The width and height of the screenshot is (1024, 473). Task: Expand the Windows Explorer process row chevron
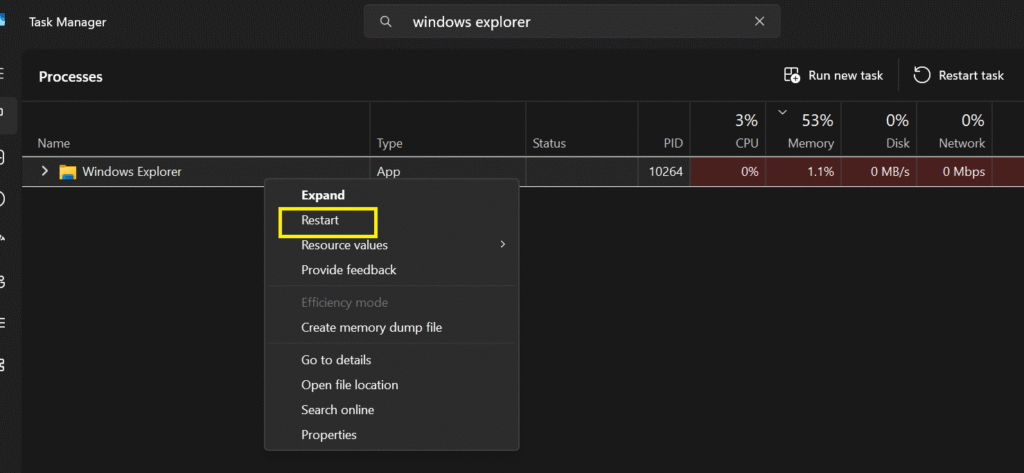point(44,171)
